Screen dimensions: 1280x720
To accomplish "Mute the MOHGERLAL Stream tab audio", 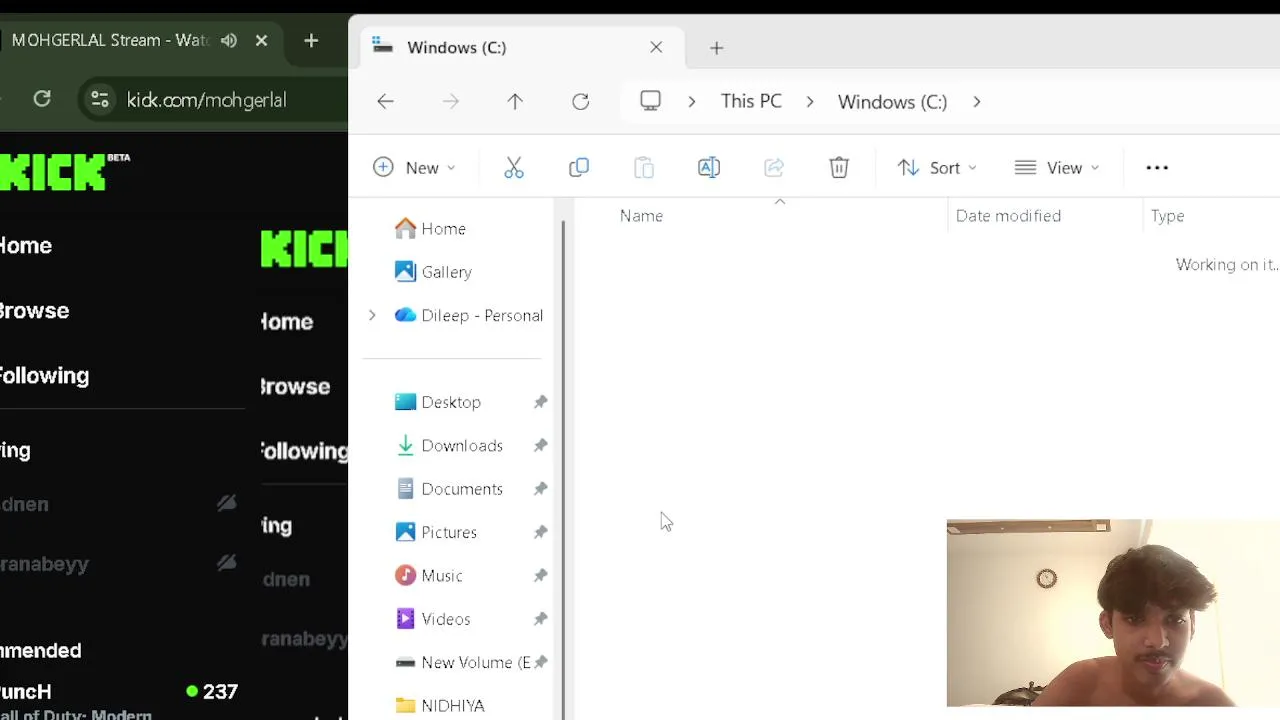I will tap(229, 40).
